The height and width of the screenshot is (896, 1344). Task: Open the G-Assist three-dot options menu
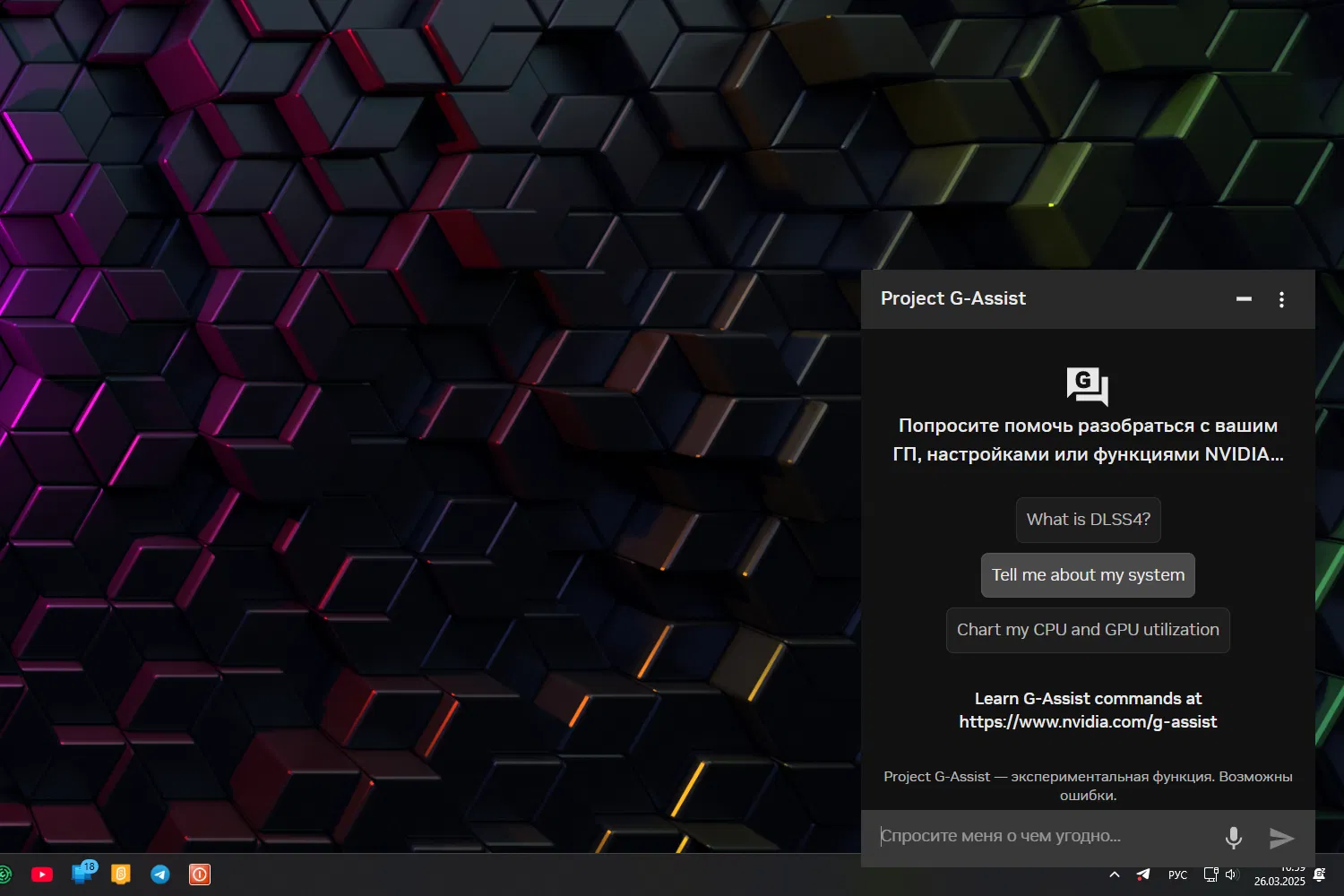[1281, 299]
